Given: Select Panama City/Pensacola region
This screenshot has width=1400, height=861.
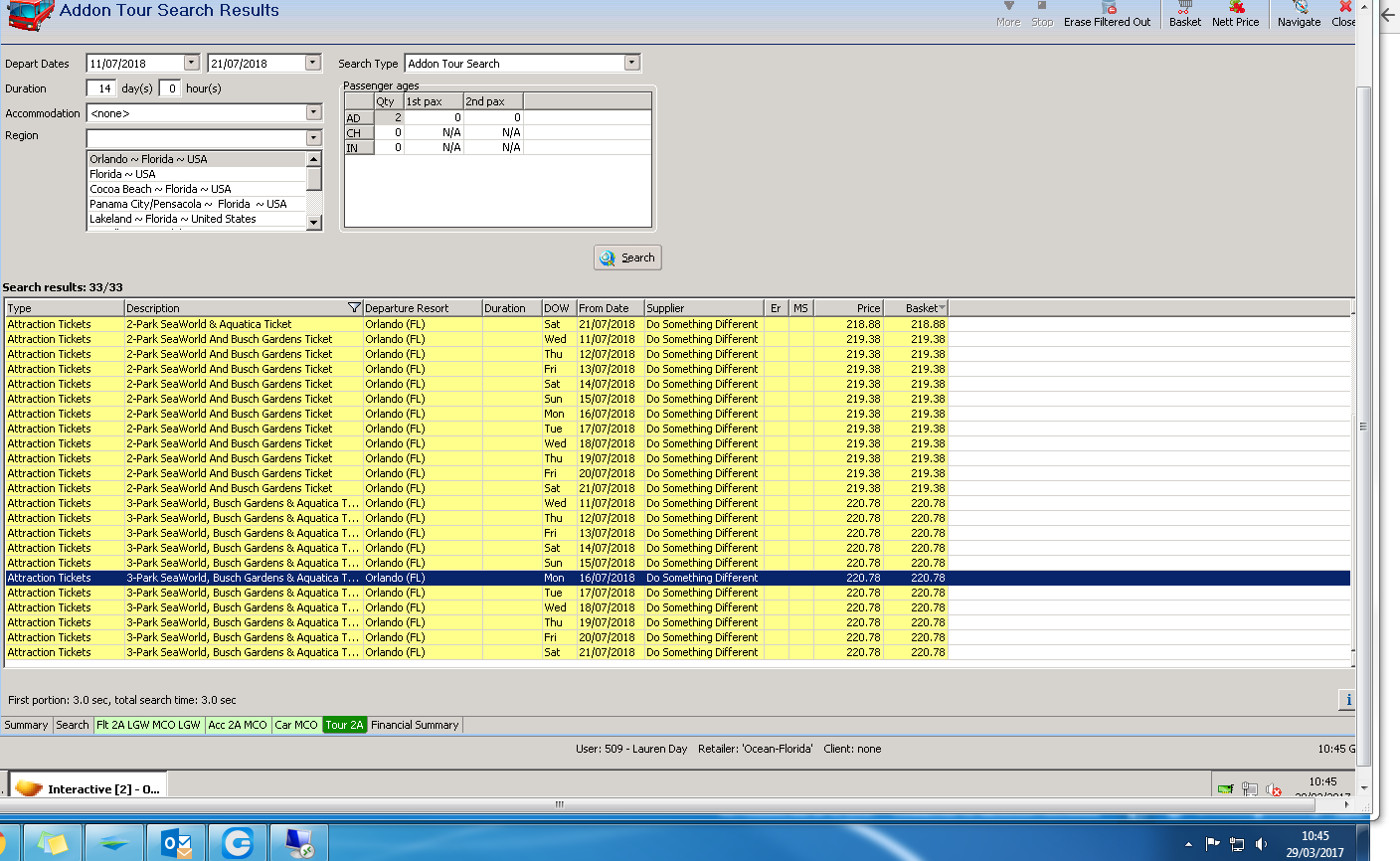Looking at the screenshot, I should point(197,204).
